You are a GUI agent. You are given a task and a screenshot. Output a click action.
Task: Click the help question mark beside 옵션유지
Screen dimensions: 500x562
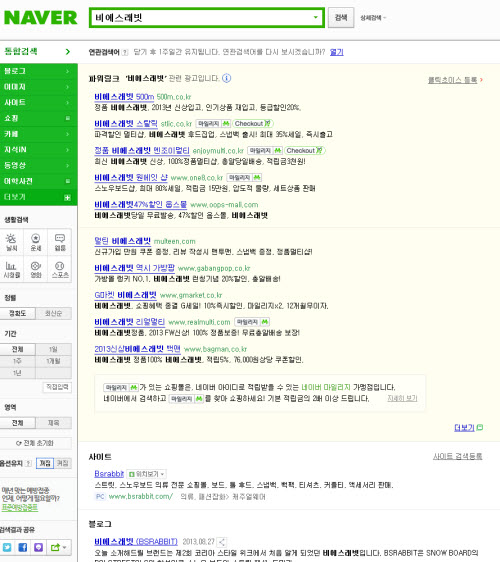(29, 463)
